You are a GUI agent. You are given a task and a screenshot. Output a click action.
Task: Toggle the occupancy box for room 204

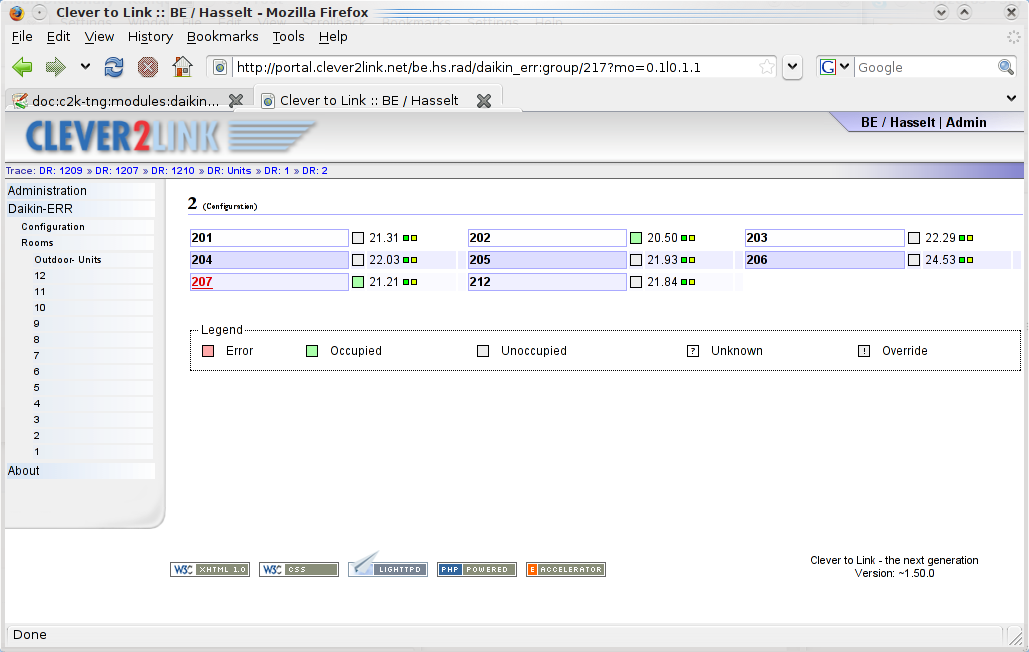tap(358, 260)
